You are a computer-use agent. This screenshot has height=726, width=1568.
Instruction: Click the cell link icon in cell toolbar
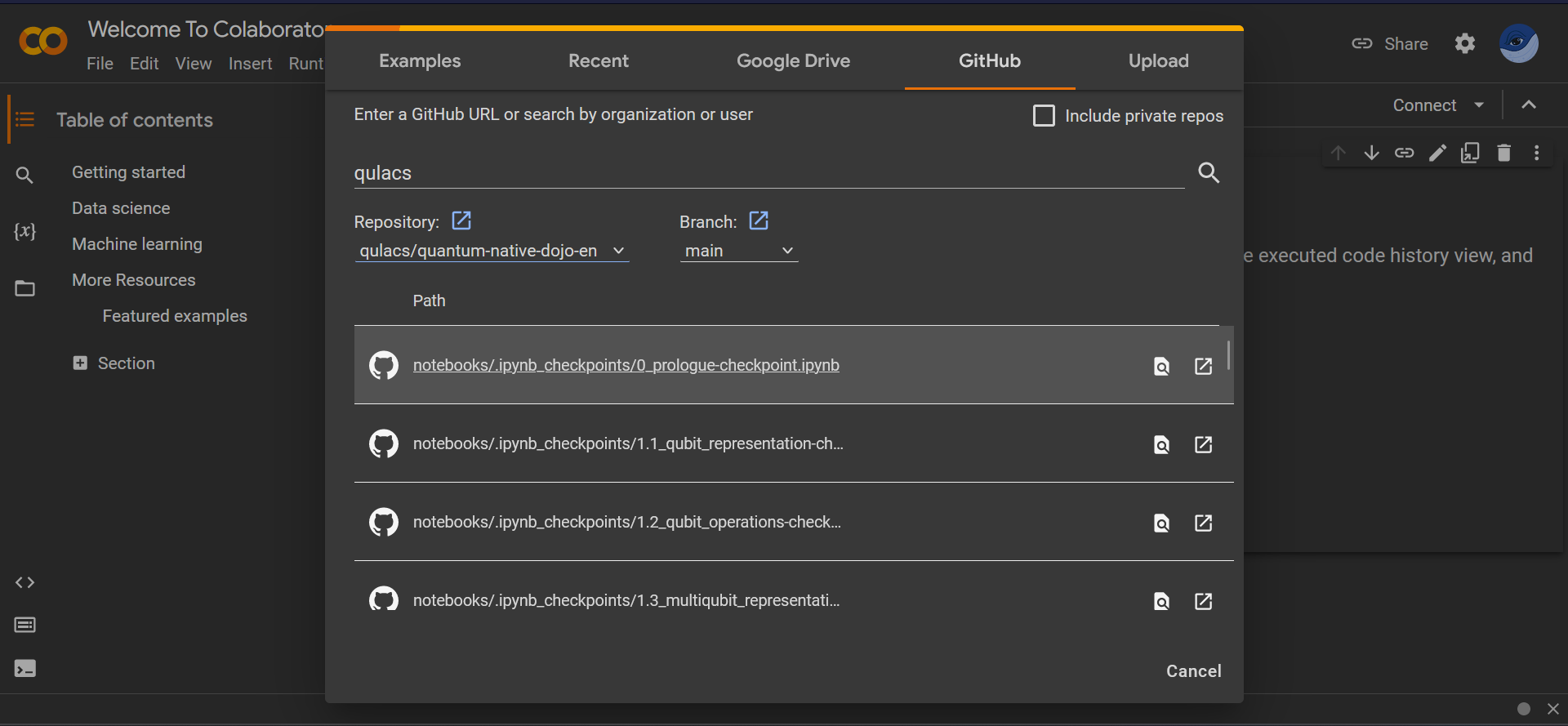pos(1404,153)
